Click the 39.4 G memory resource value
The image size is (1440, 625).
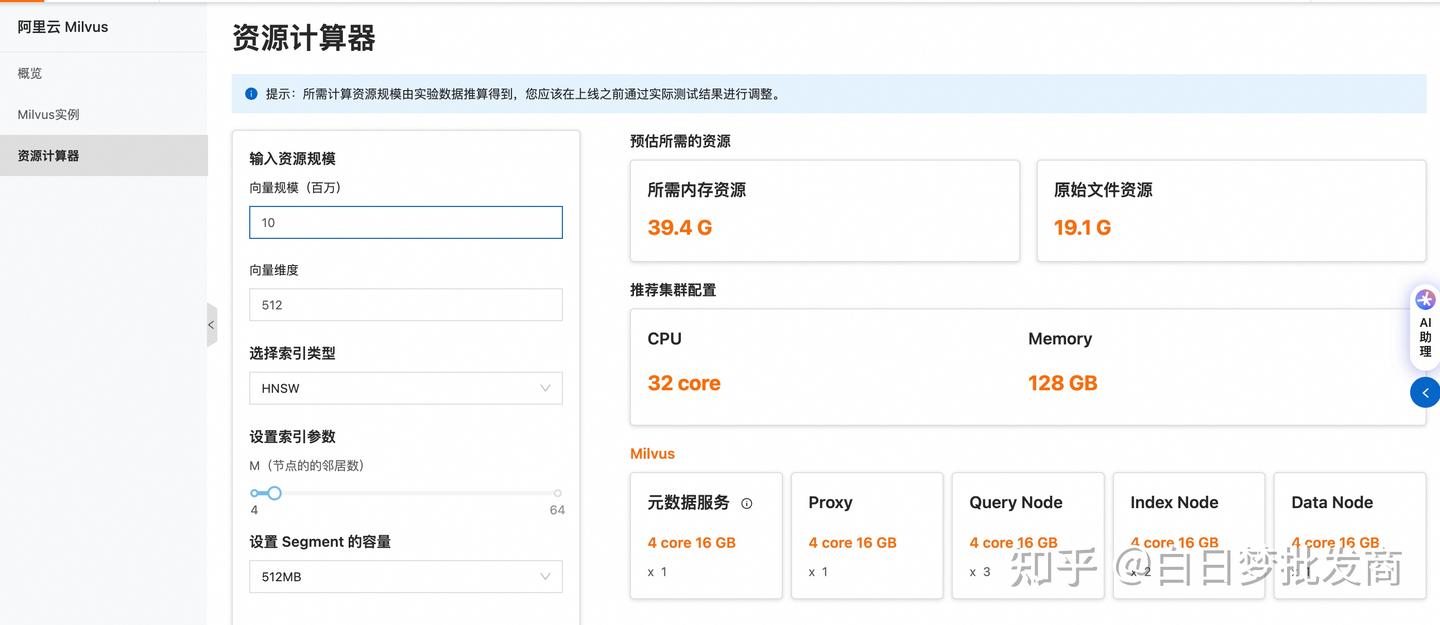[x=680, y=227]
